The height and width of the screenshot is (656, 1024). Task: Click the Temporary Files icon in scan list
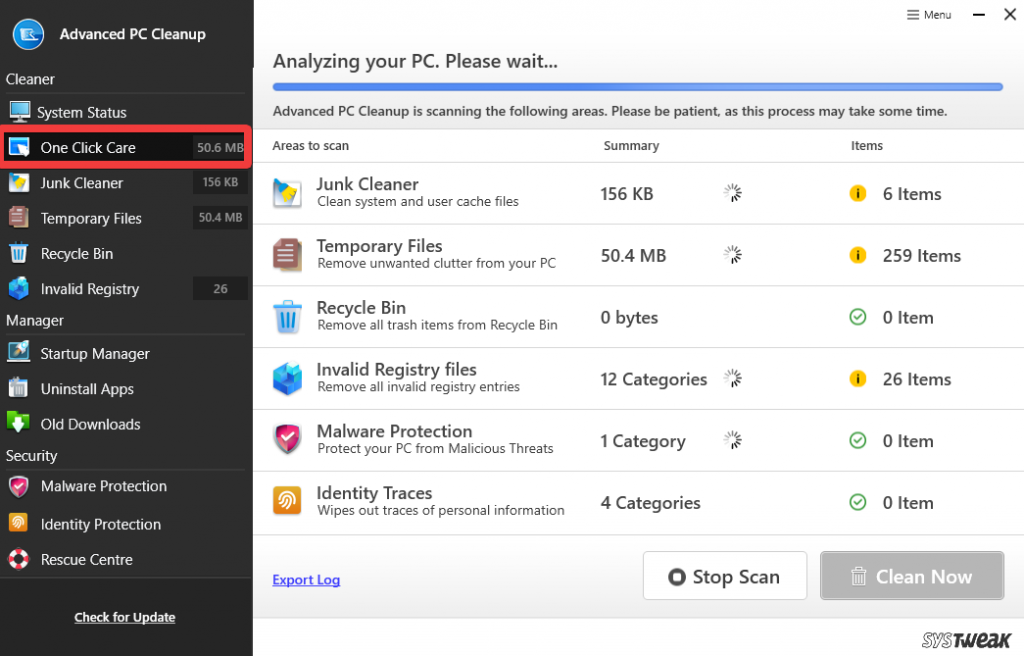pos(287,255)
